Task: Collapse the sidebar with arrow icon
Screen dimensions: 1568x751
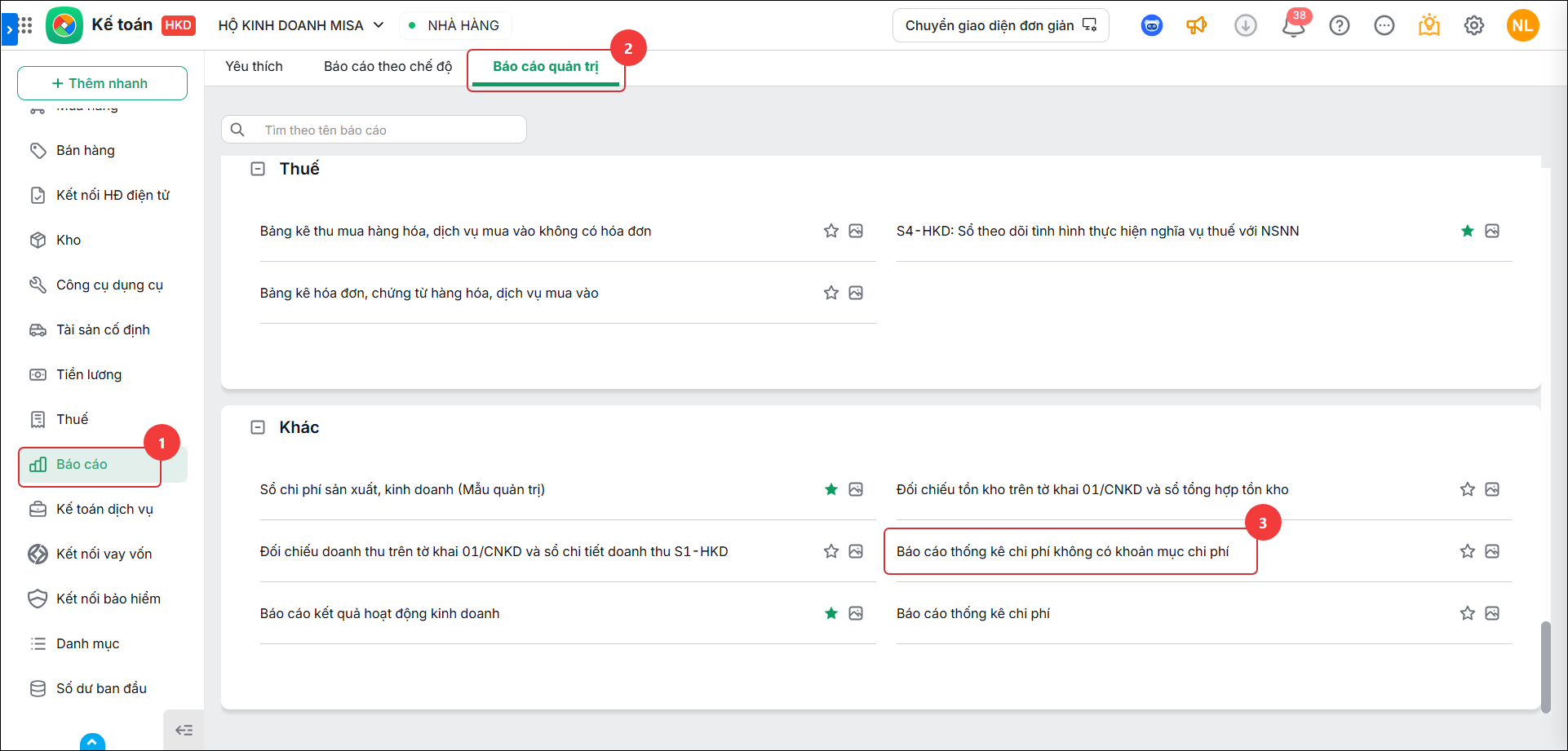Action: coord(184,730)
